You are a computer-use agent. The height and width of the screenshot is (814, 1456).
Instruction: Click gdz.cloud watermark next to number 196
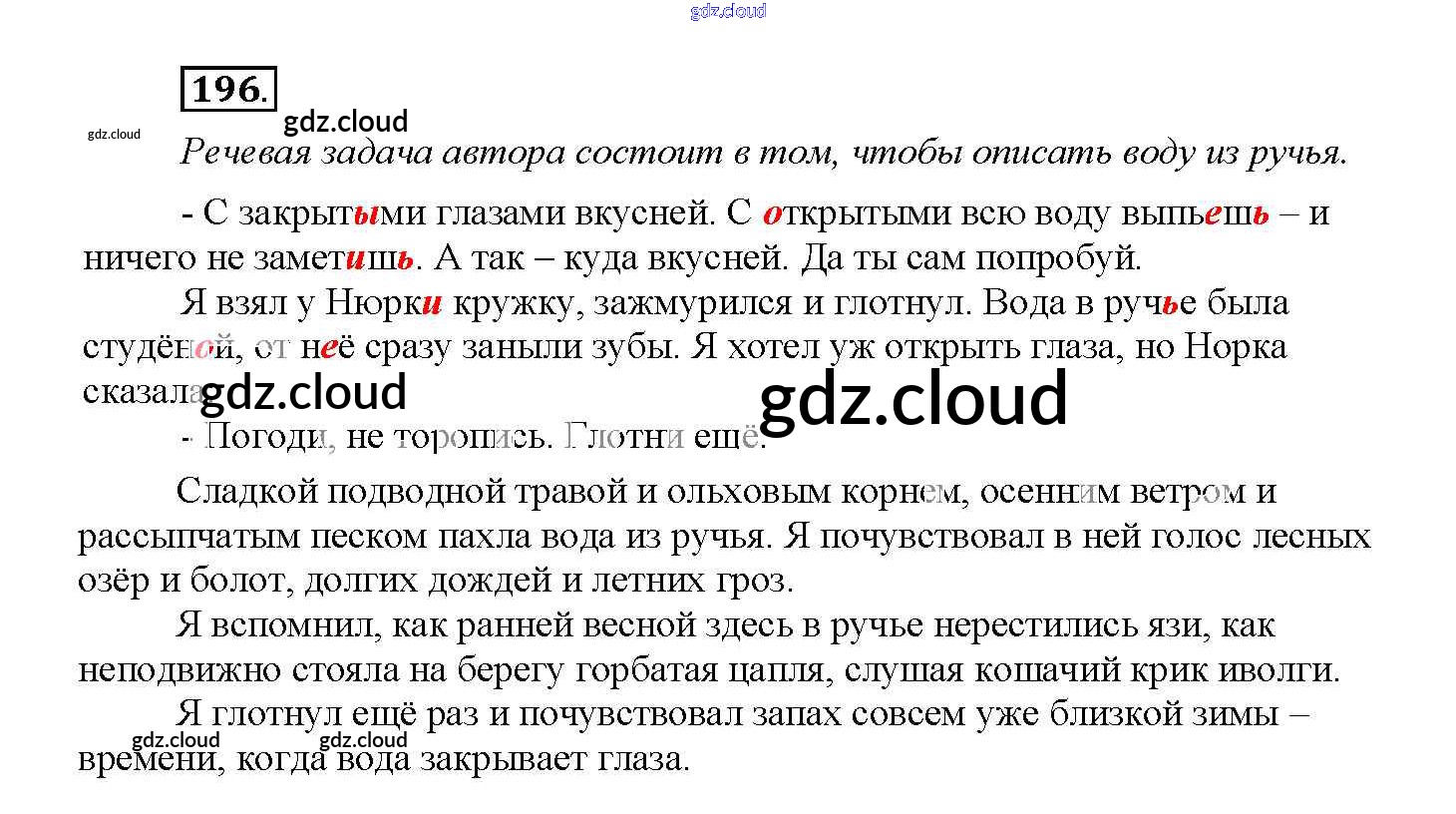pyautogui.click(x=346, y=122)
